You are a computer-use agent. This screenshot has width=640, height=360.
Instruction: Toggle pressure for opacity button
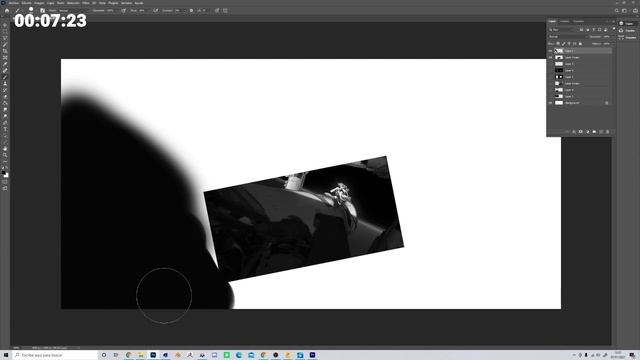pyautogui.click(x=124, y=11)
